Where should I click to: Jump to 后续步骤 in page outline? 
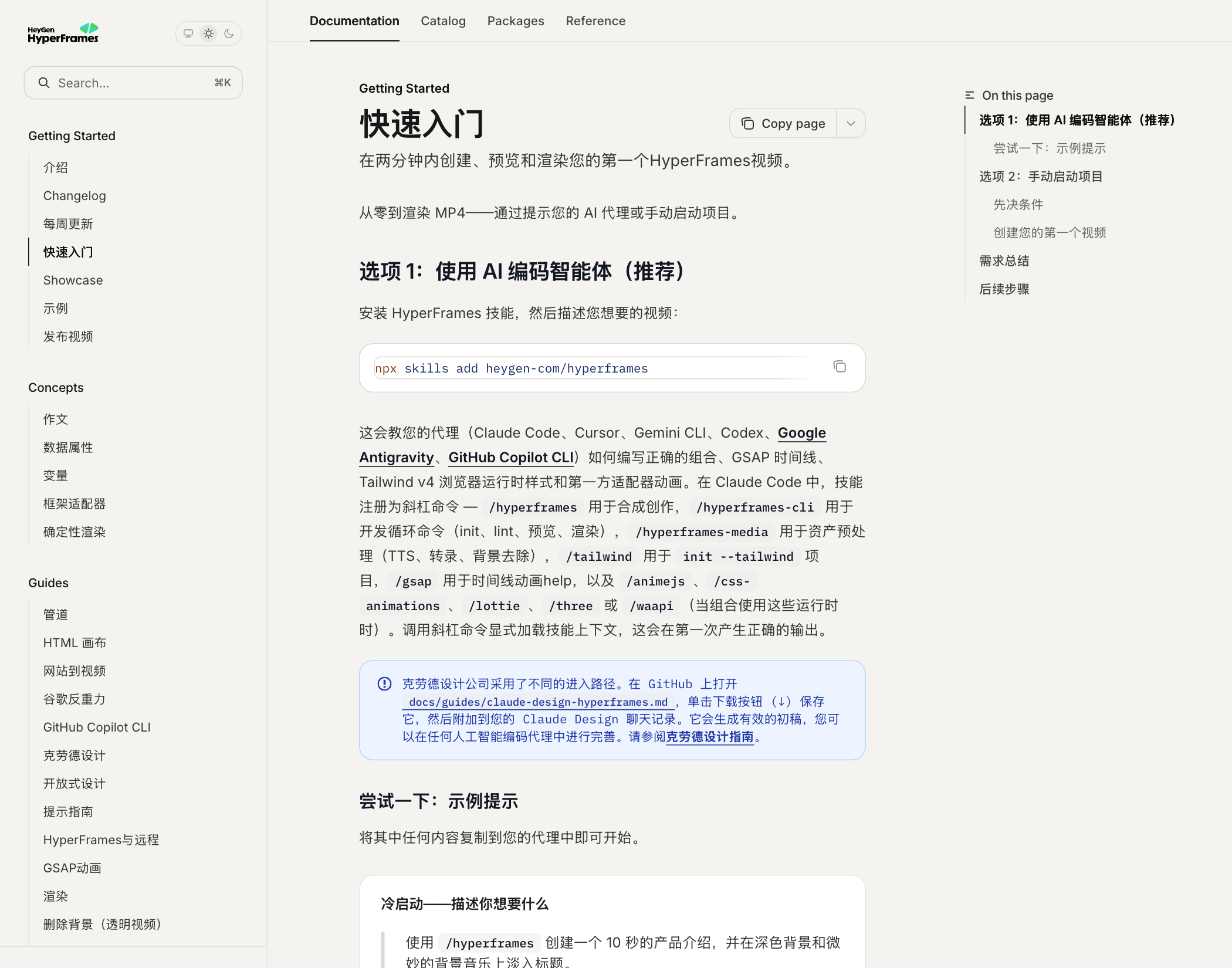click(x=1004, y=289)
